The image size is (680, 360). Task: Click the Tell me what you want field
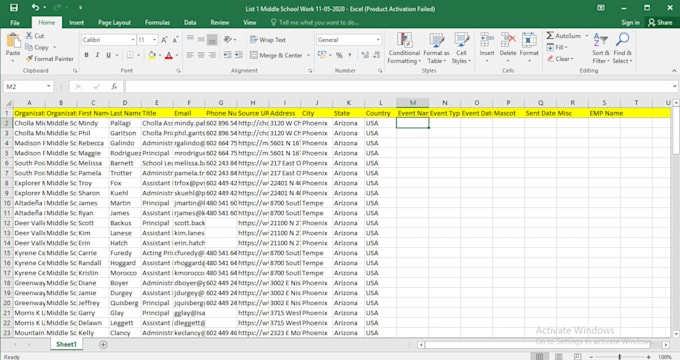point(315,22)
